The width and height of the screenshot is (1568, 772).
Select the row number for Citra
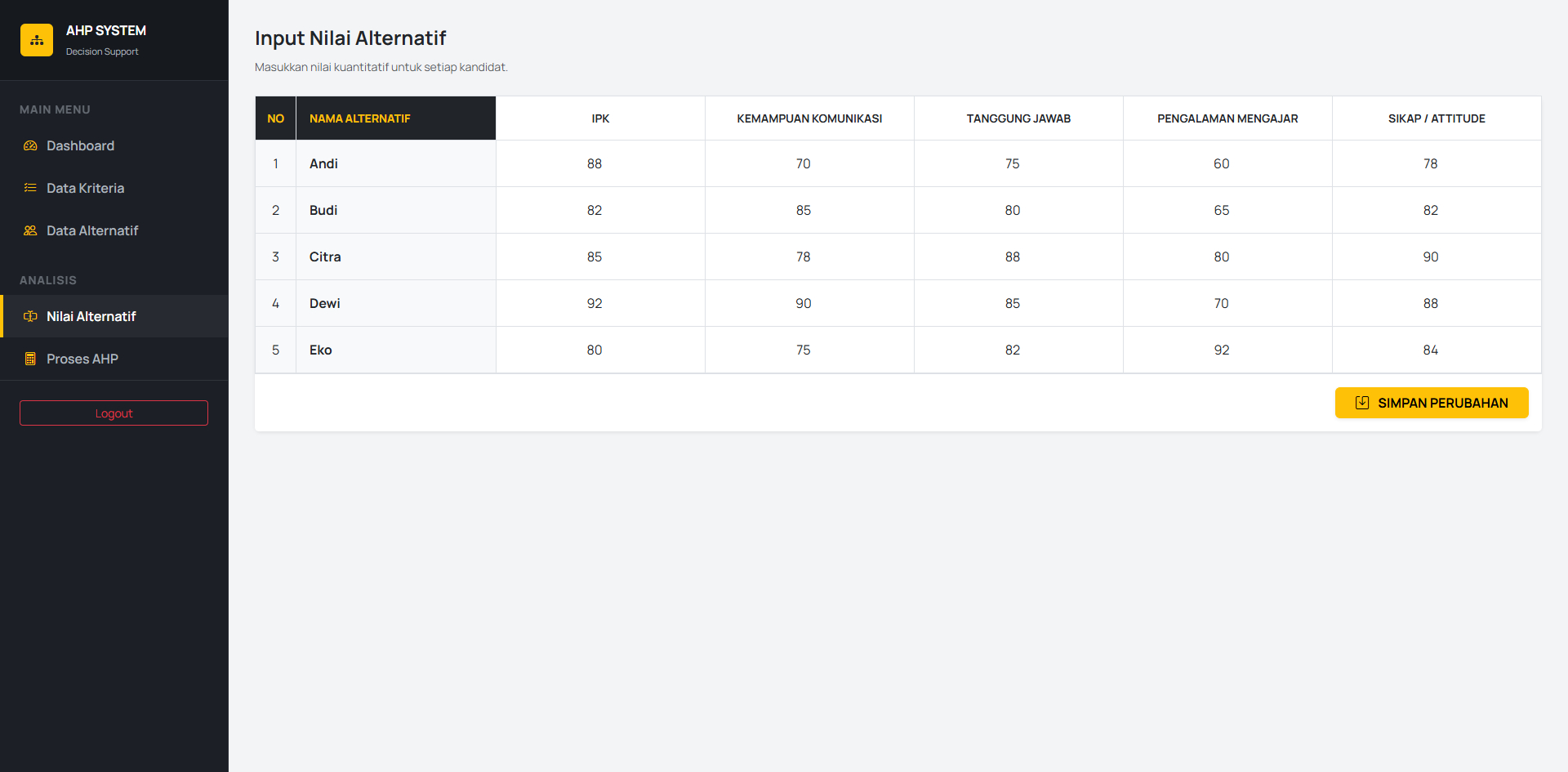275,257
